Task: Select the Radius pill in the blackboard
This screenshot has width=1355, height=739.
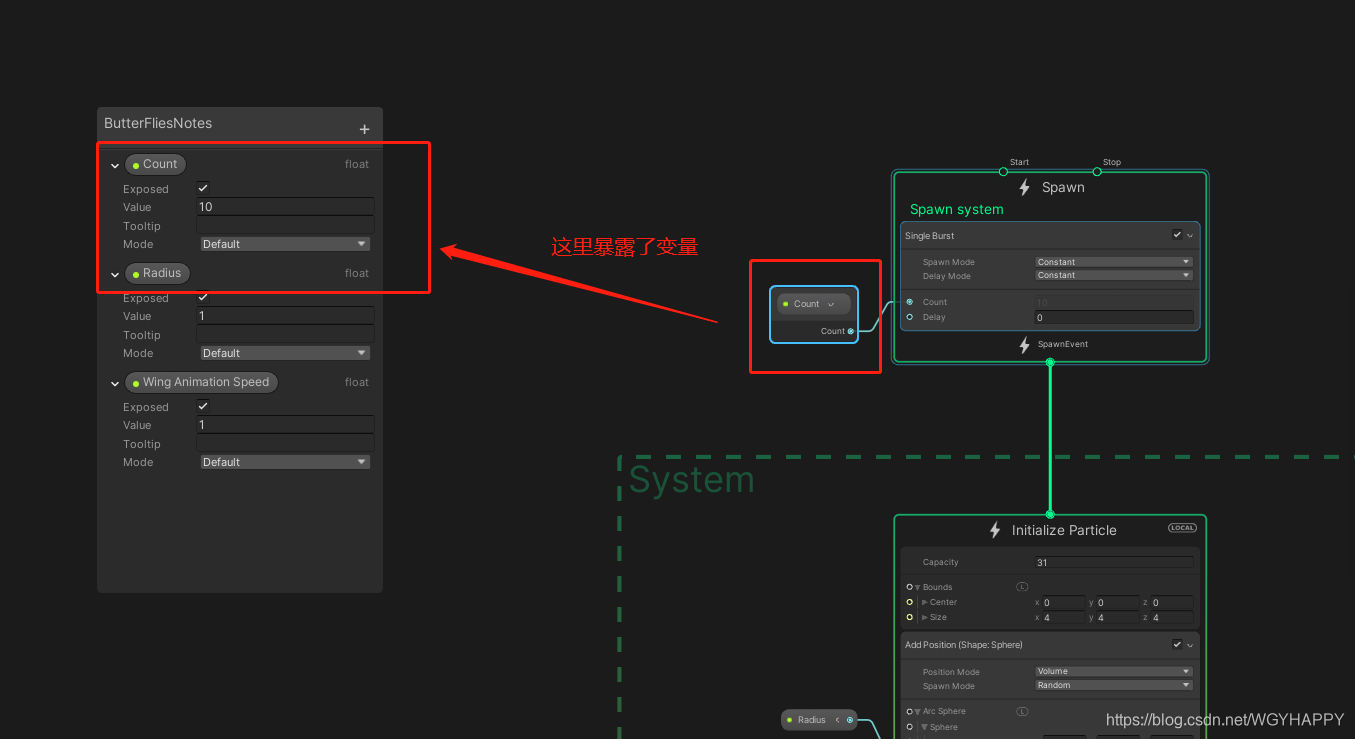Action: [x=158, y=274]
